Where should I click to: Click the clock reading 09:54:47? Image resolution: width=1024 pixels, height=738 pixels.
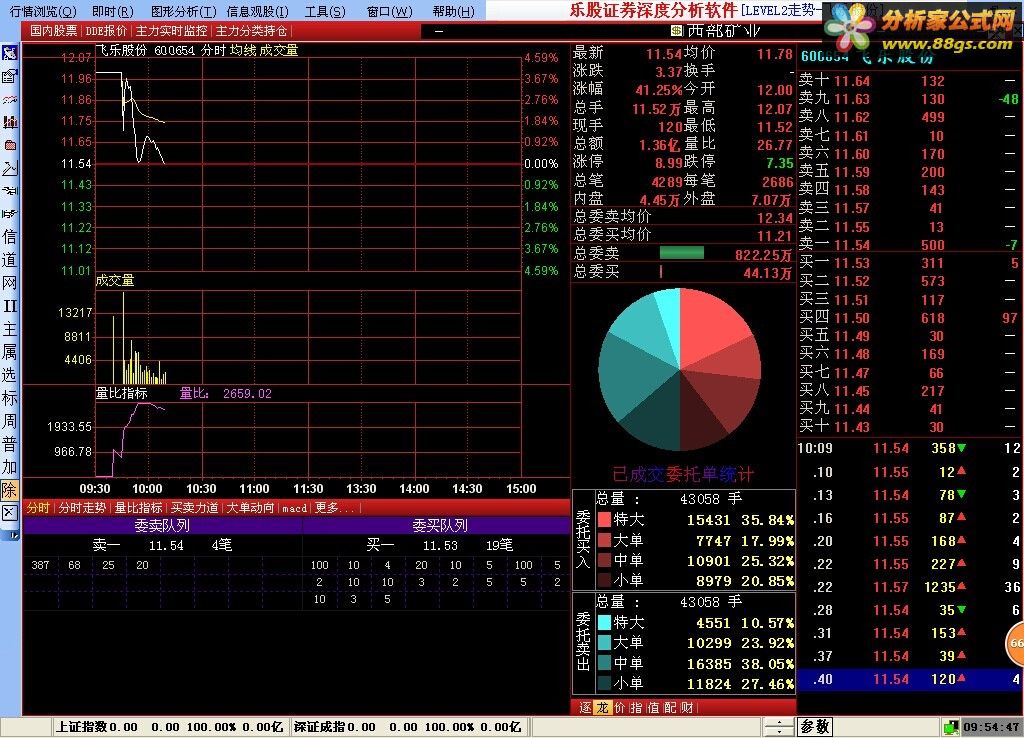992,727
